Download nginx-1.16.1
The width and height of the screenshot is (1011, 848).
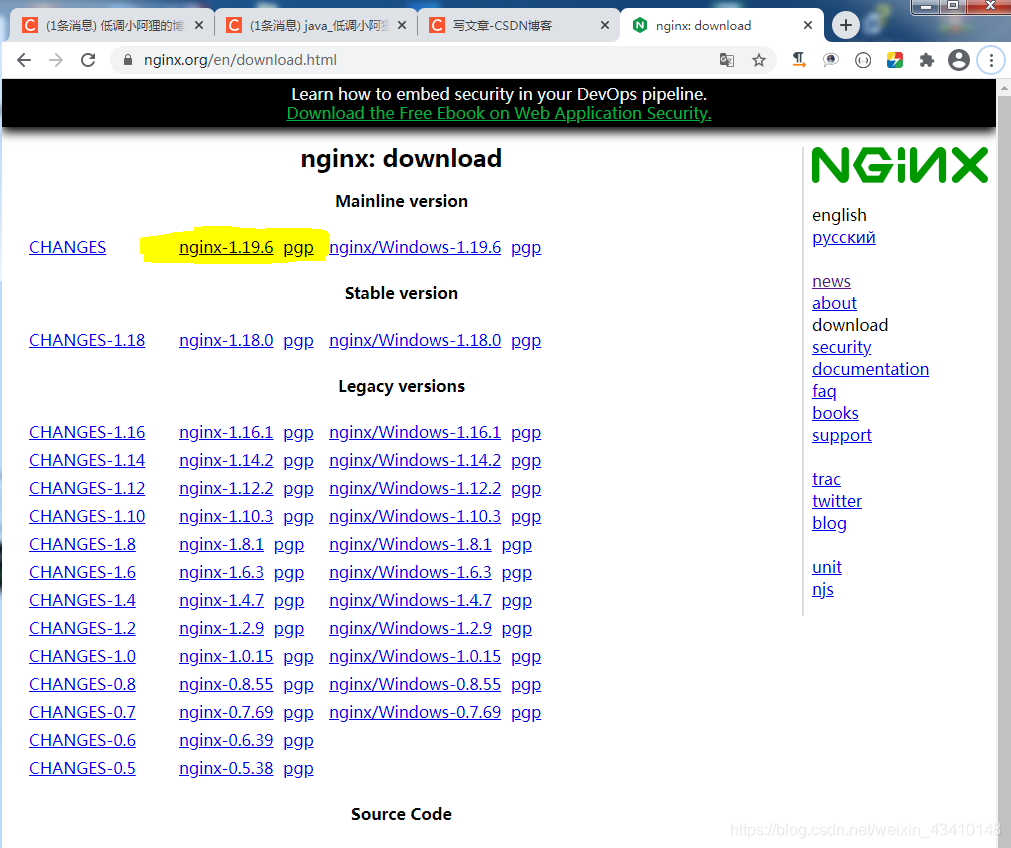226,433
